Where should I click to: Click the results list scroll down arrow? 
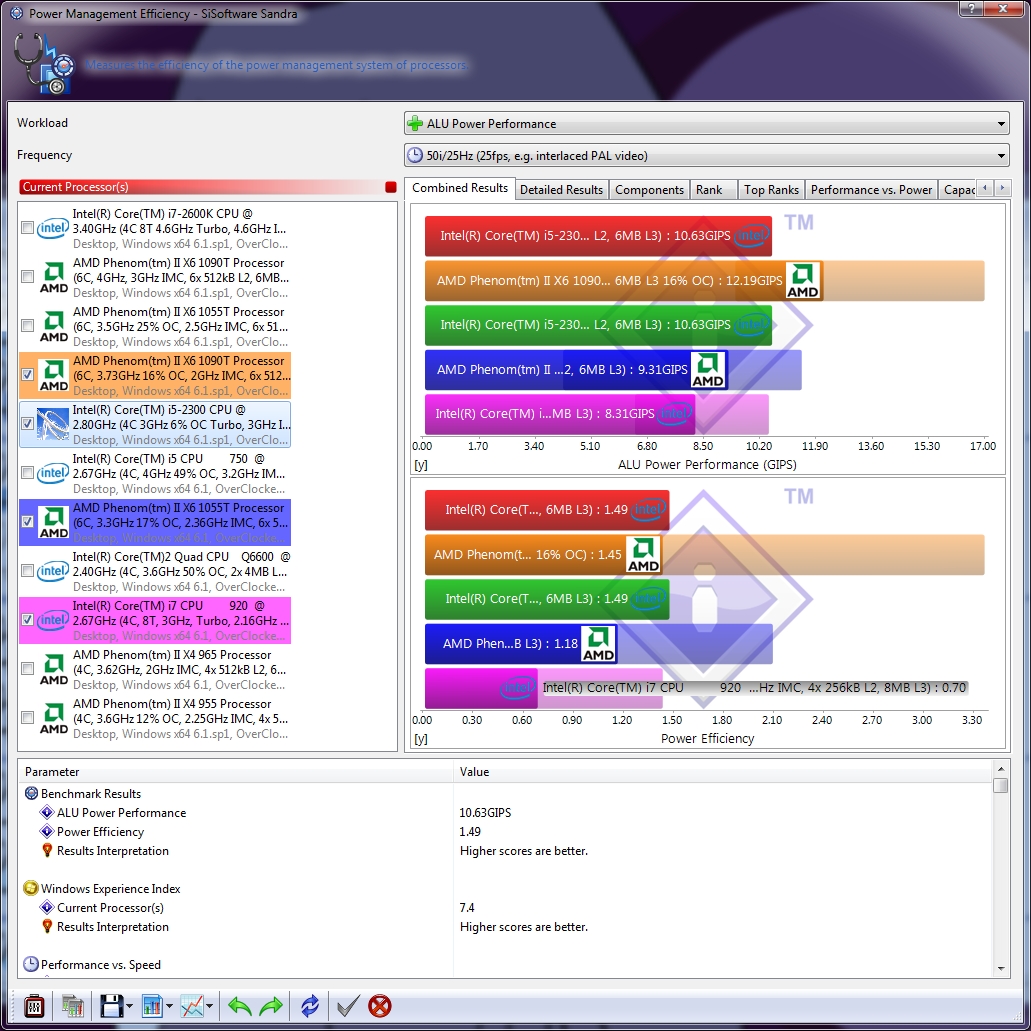pyautogui.click(x=1000, y=969)
